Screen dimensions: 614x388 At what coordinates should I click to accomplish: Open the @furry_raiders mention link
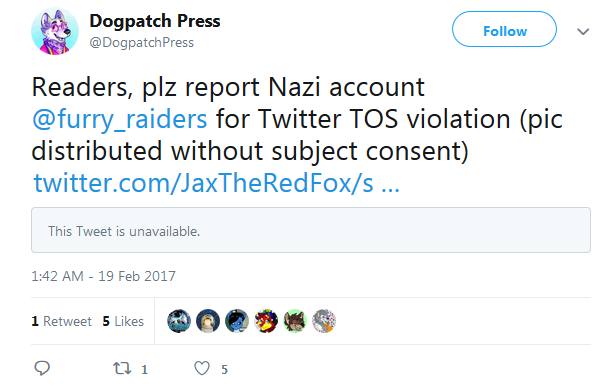(119, 119)
